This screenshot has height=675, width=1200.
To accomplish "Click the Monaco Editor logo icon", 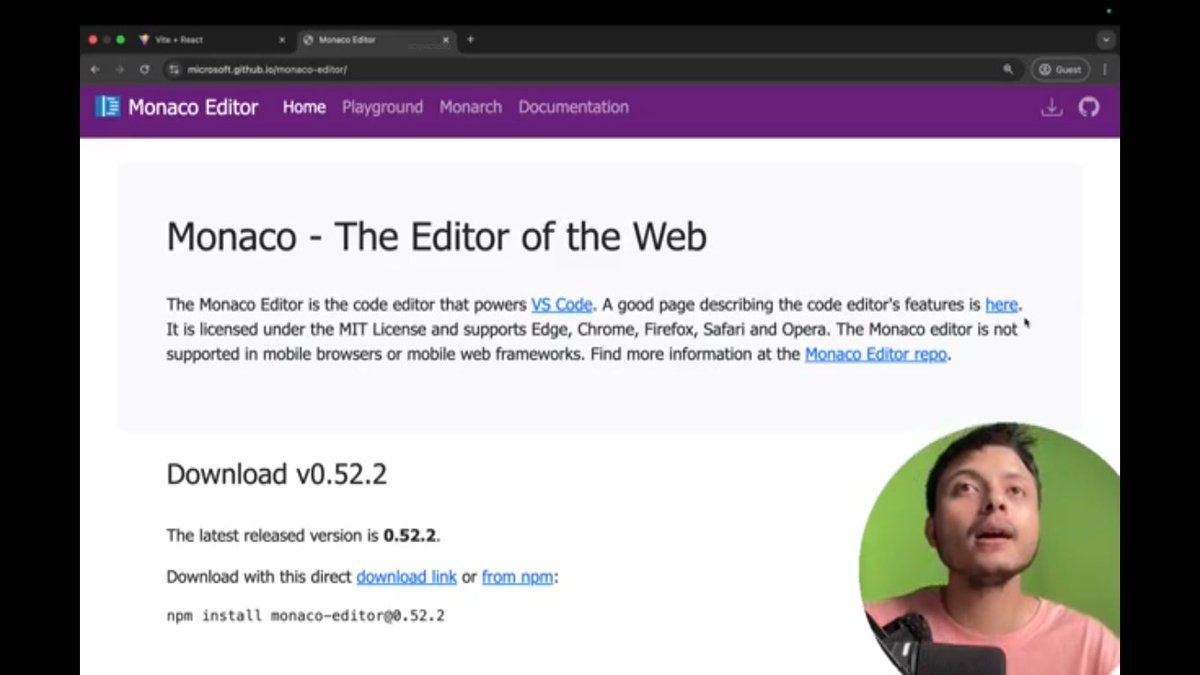I will coord(106,107).
